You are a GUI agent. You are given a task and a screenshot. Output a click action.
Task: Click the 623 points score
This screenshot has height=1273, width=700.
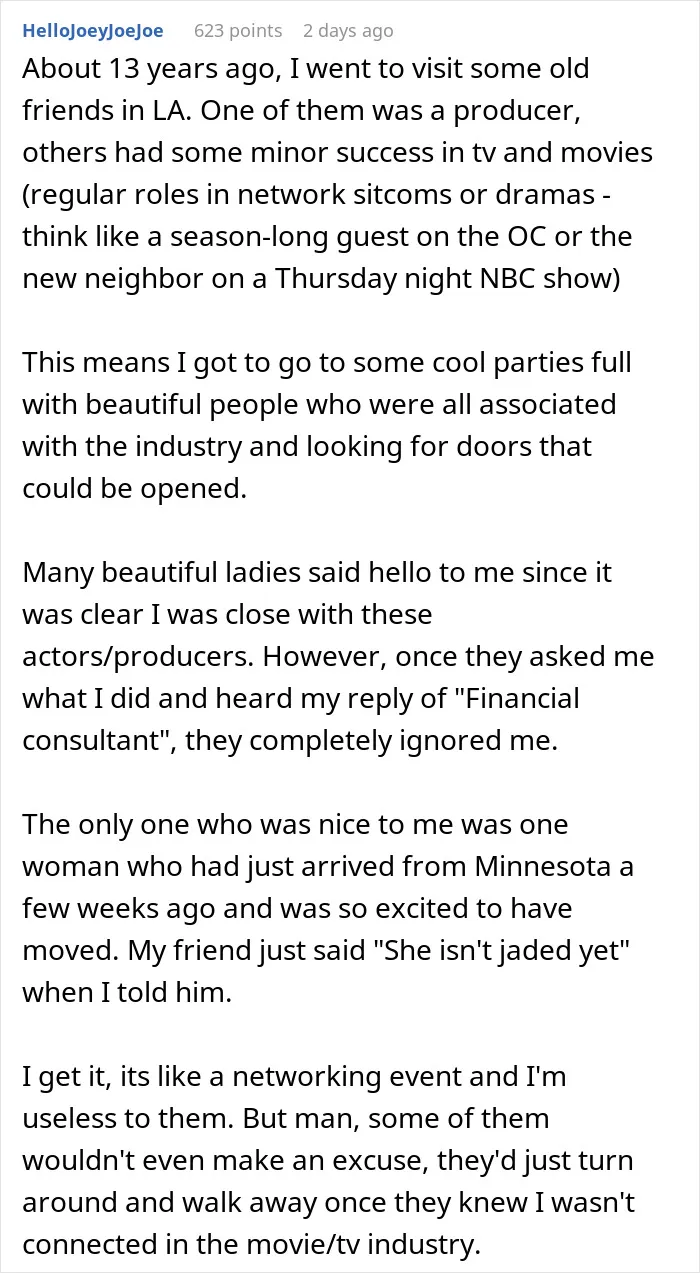pyautogui.click(x=238, y=31)
